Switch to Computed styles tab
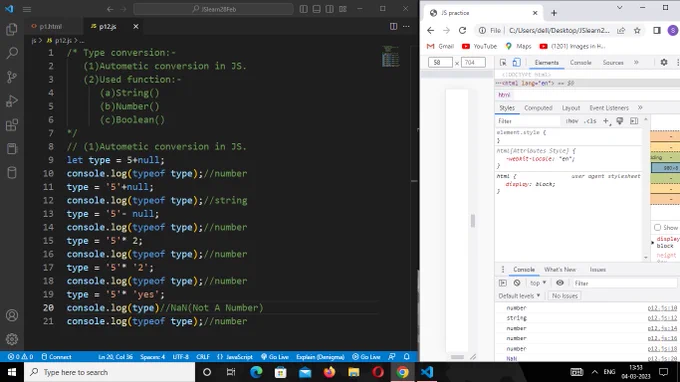The height and width of the screenshot is (382, 680). 538,108
